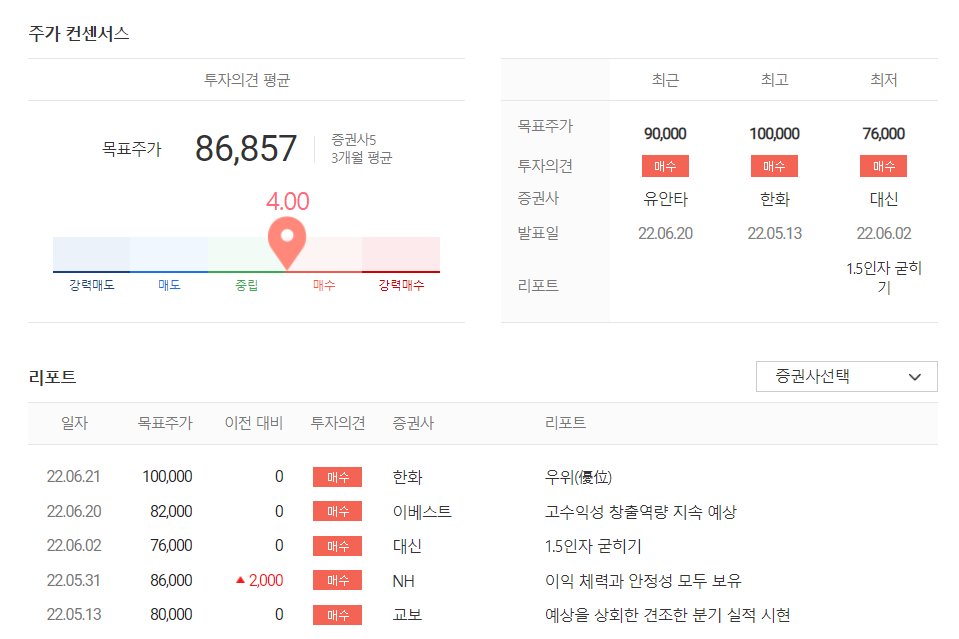This screenshot has width=959, height=639.
Task: Click the 86,000 target price for NH
Action: (171, 580)
